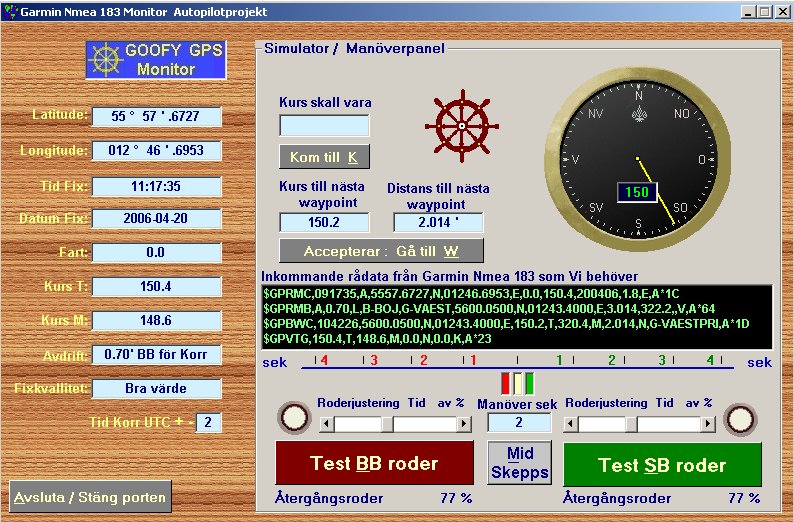Click the green 2 marker on sek scale

[612, 360]
